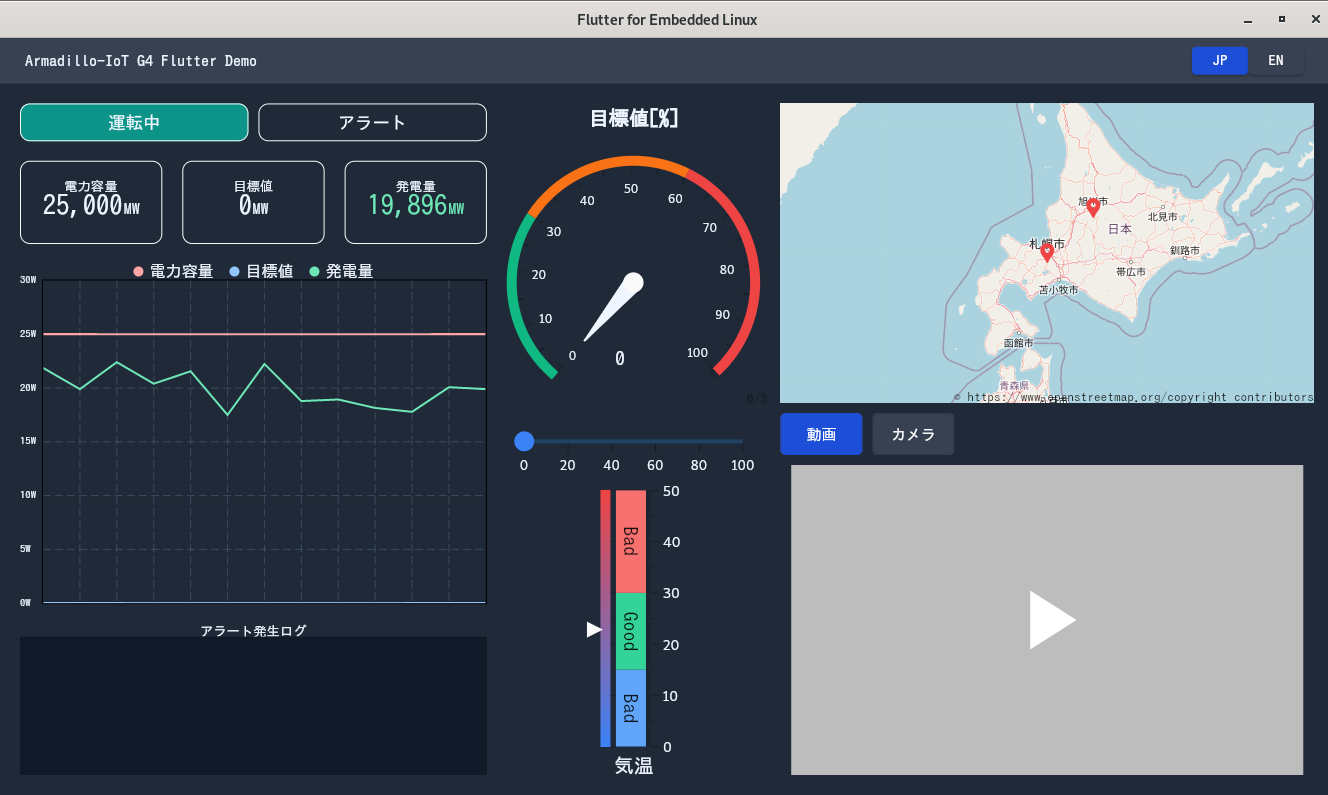1328x795 pixels.
Task: Switch language to JP
Action: (x=1219, y=61)
